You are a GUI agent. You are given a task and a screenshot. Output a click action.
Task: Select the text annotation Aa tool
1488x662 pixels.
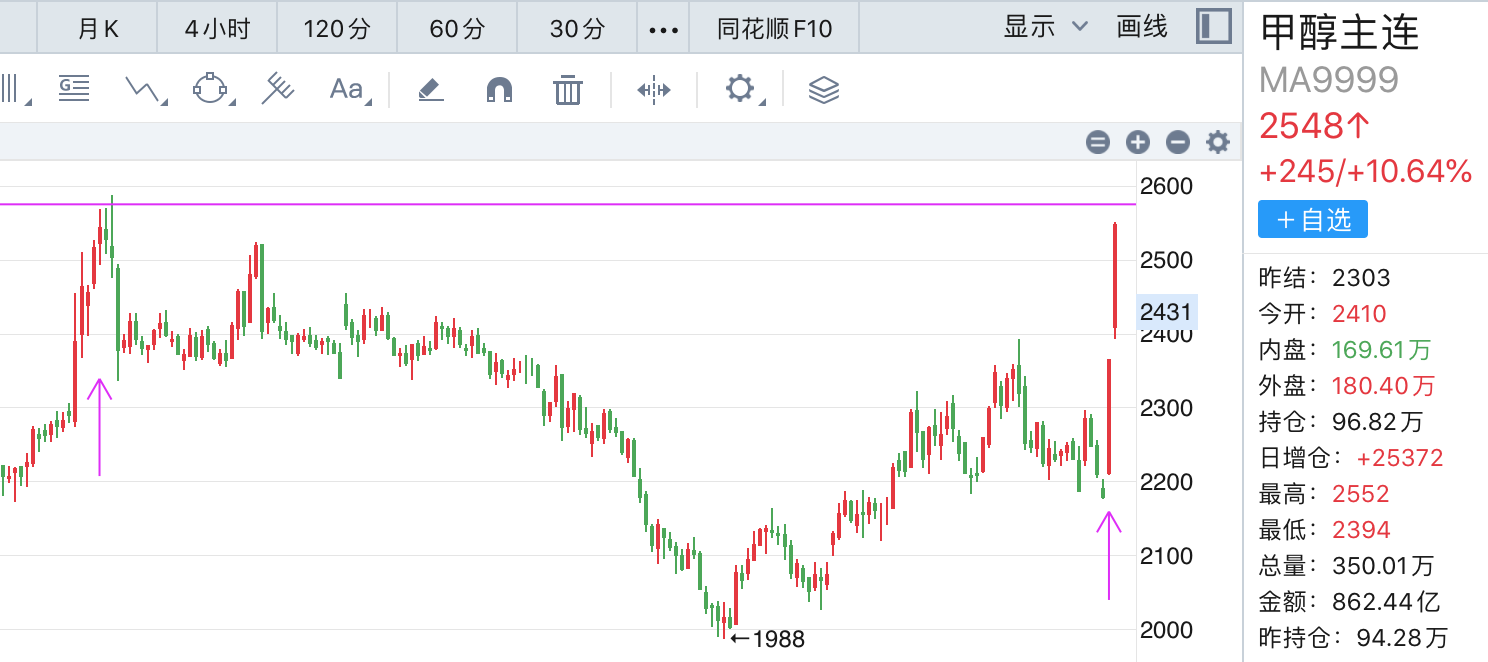[344, 88]
